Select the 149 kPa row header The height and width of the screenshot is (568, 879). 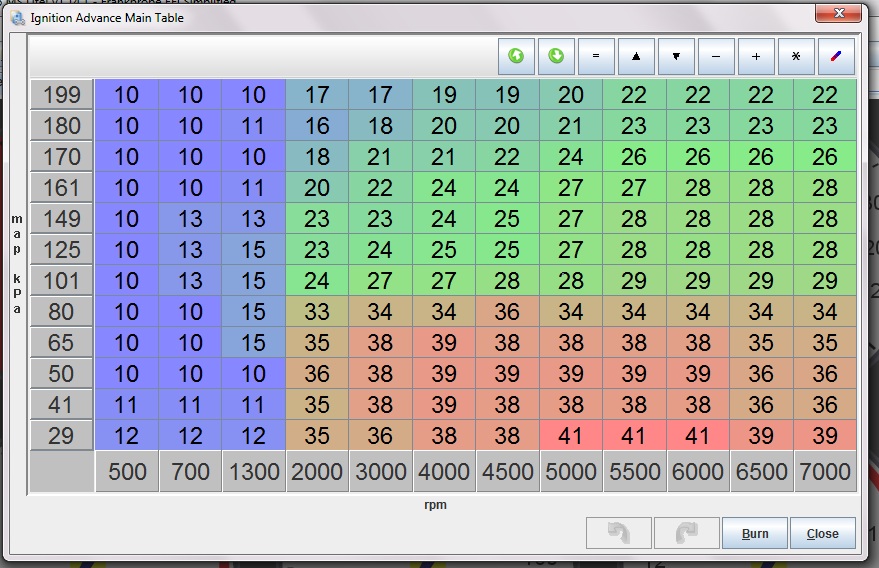[61, 219]
